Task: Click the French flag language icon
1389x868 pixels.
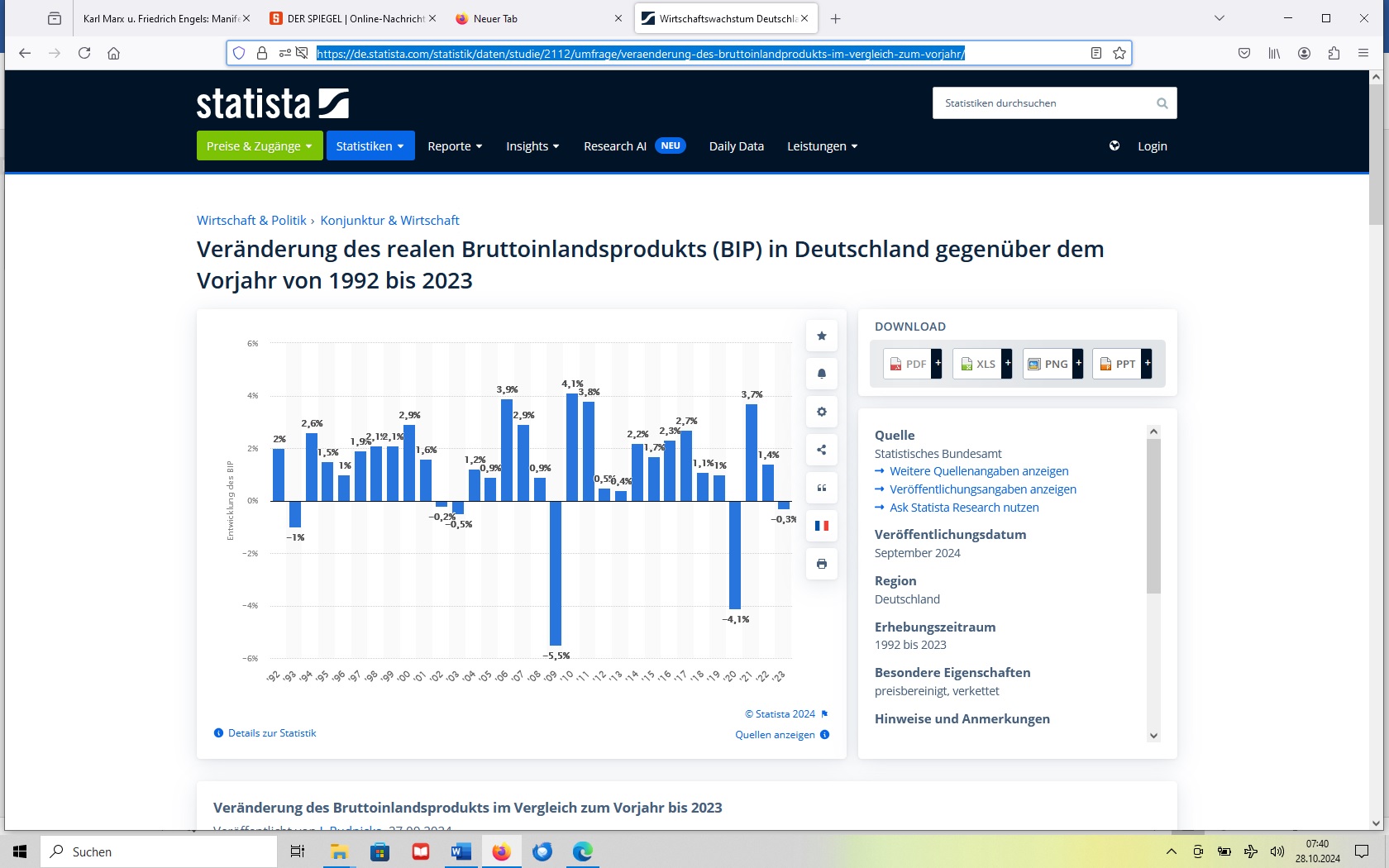Action: coord(821,526)
